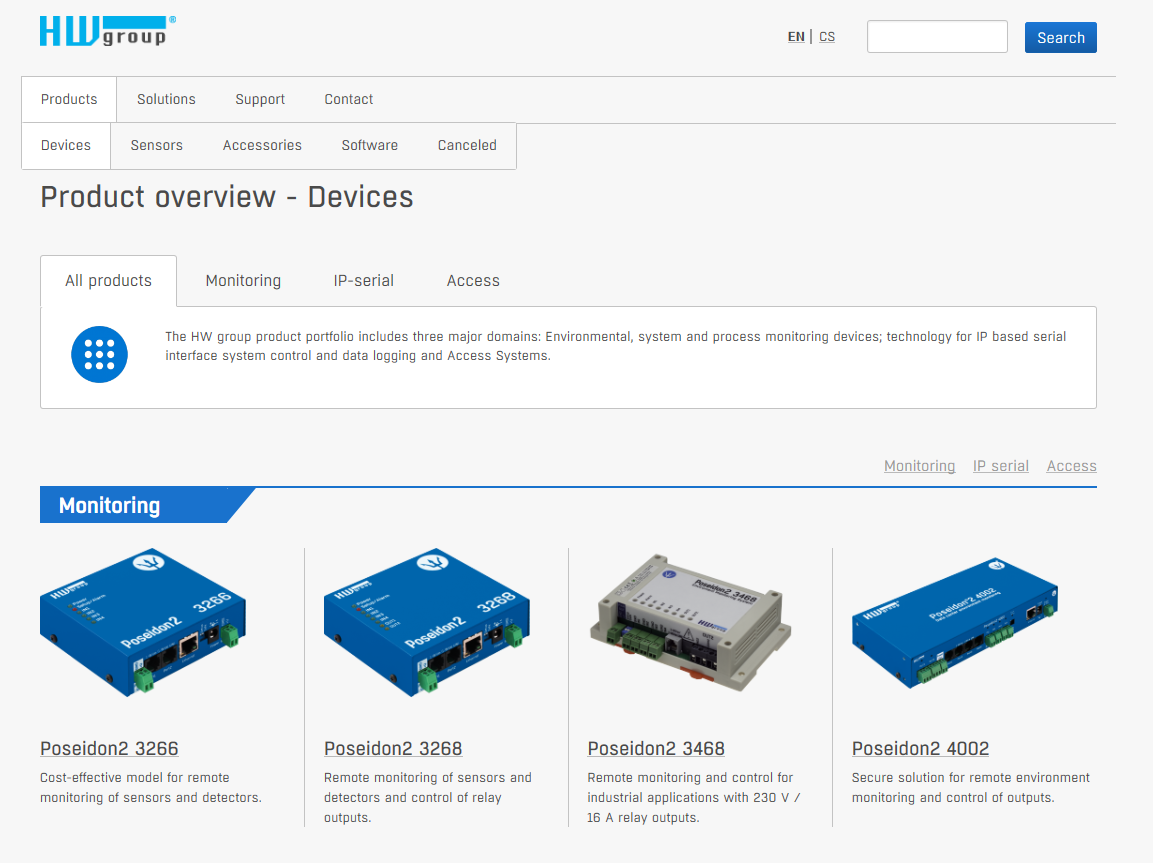Click the 'Product overview - Devices' heading
Viewport: 1153px width, 863px height.
[x=226, y=197]
